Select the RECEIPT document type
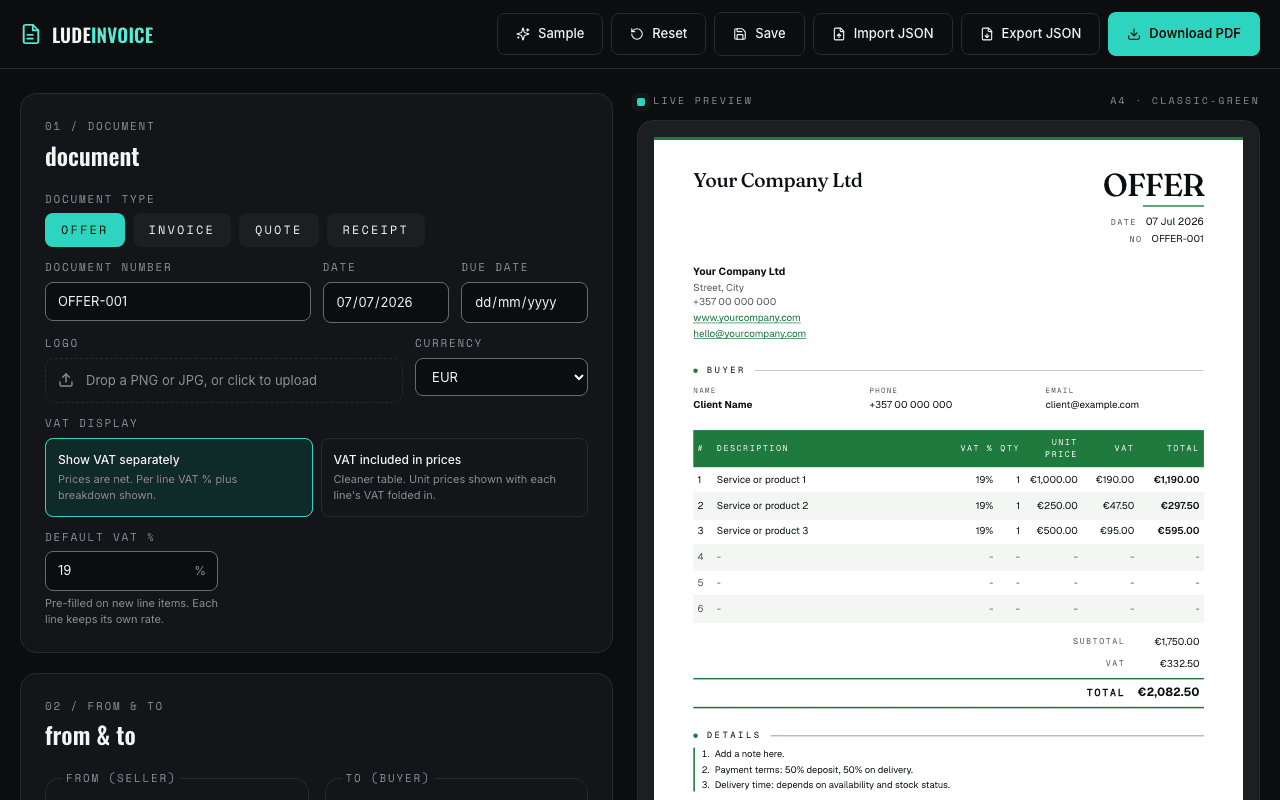The height and width of the screenshot is (800, 1280). coord(375,230)
